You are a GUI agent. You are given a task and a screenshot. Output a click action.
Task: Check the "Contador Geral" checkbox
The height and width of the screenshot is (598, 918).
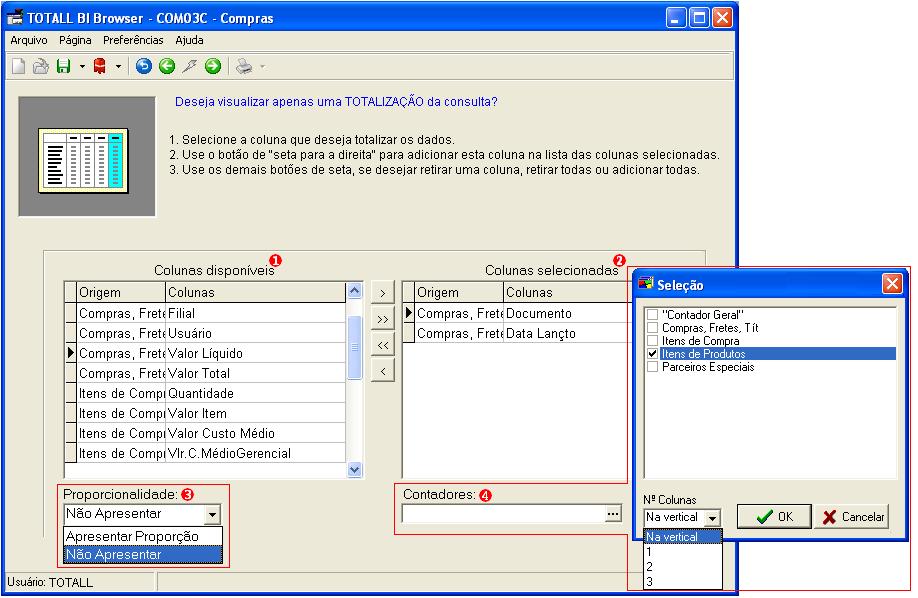tap(652, 315)
